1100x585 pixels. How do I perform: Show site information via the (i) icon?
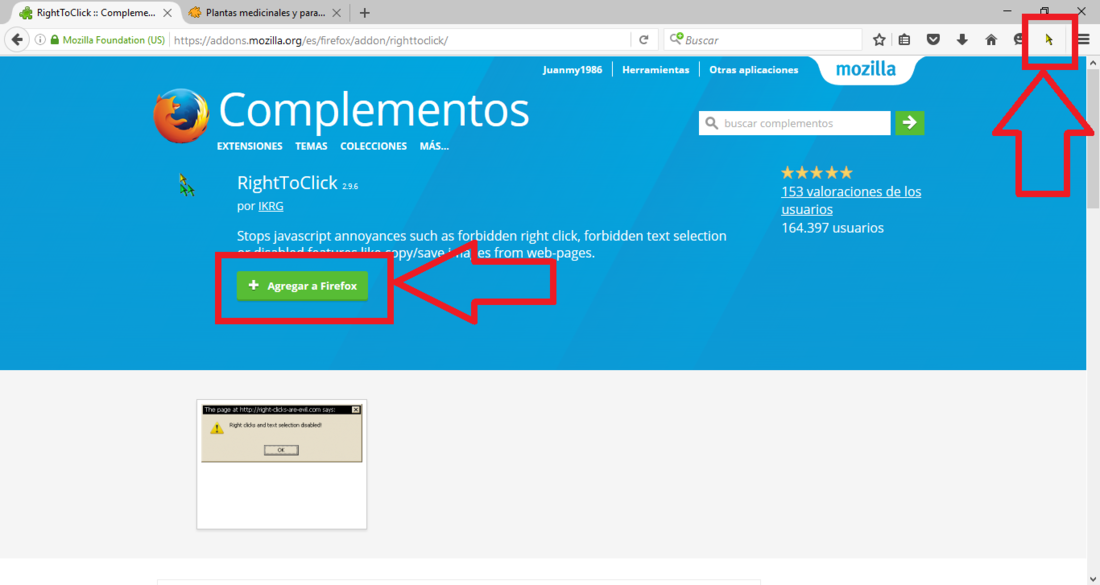pyautogui.click(x=40, y=40)
